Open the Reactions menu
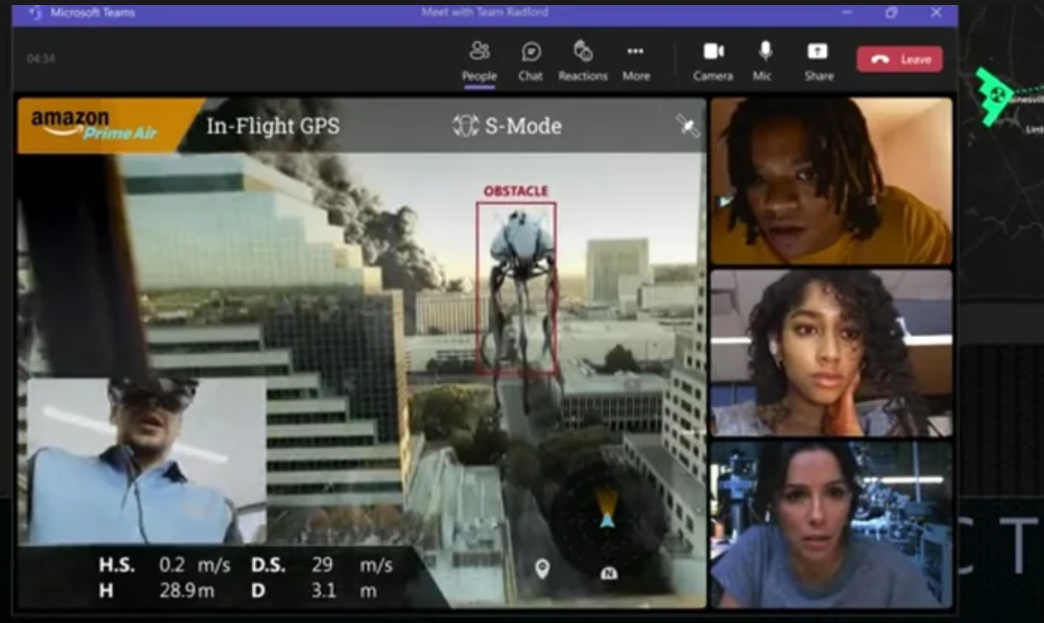Screen dimensions: 1044x623 pyautogui.click(x=583, y=61)
